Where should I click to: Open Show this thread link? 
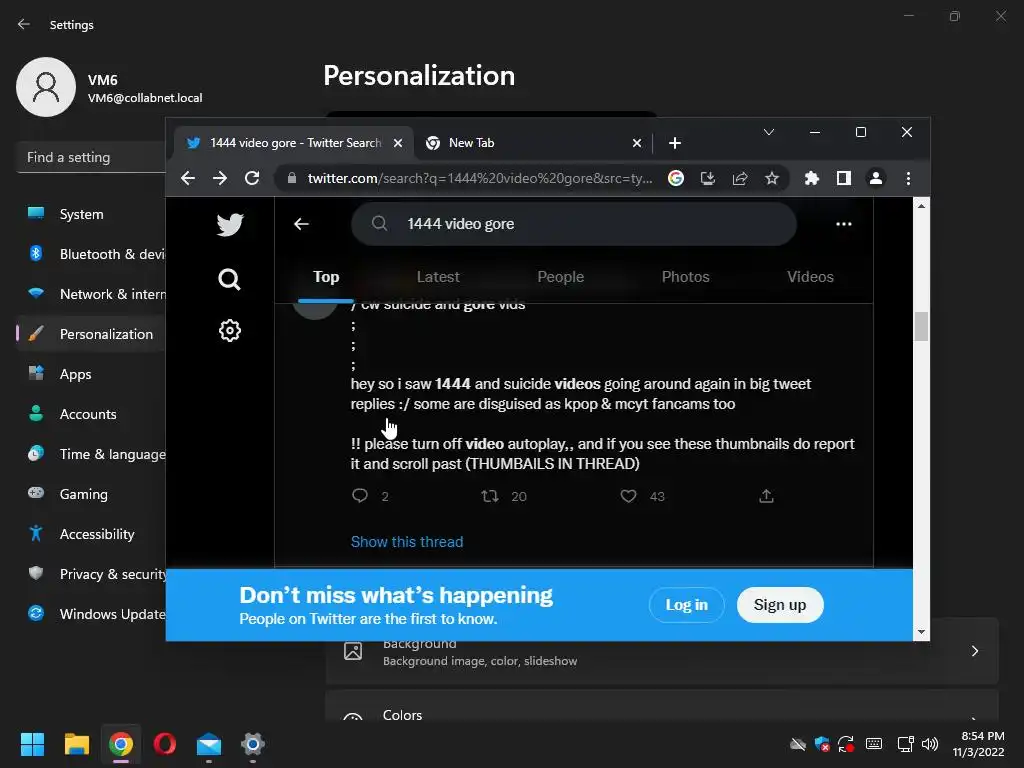tap(407, 541)
